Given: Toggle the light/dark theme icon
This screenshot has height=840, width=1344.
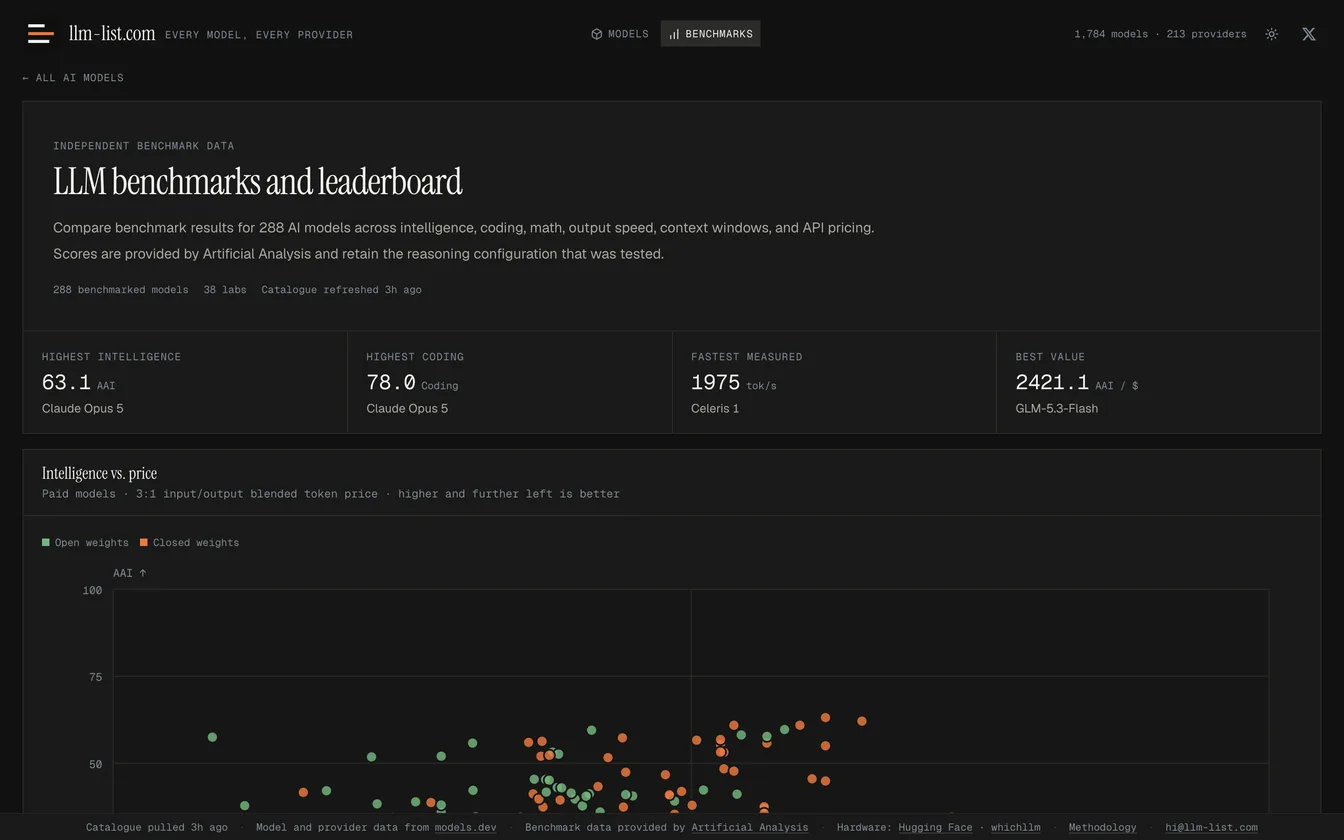Looking at the screenshot, I should (1271, 34).
